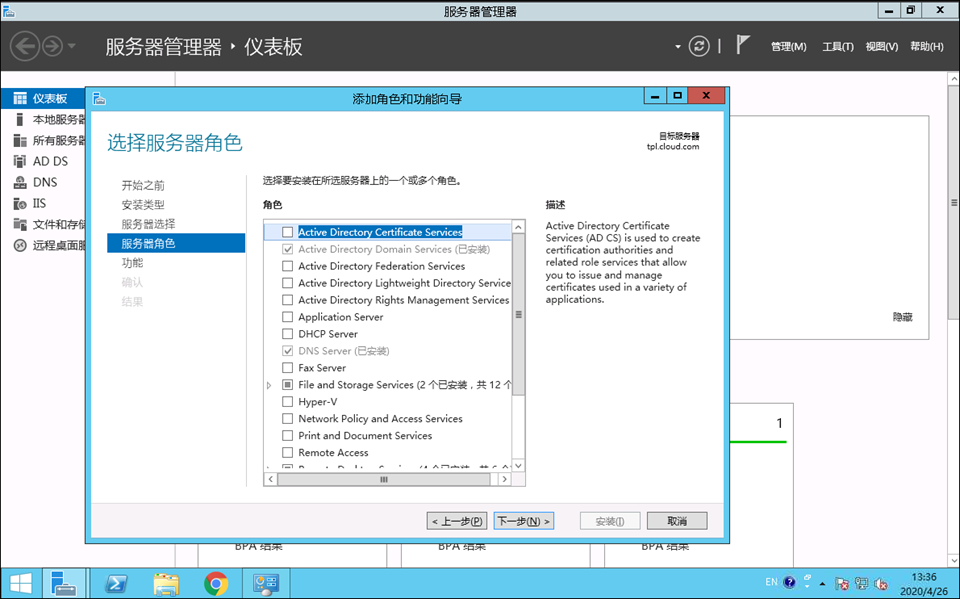960x599 pixels.
Task: Click the refresh icon in header
Action: tap(699, 46)
